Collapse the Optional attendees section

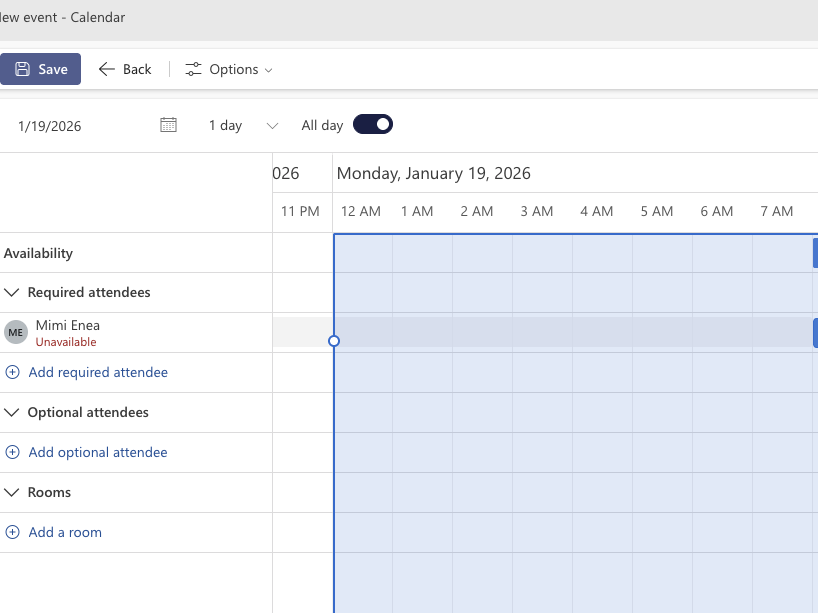coord(11,412)
